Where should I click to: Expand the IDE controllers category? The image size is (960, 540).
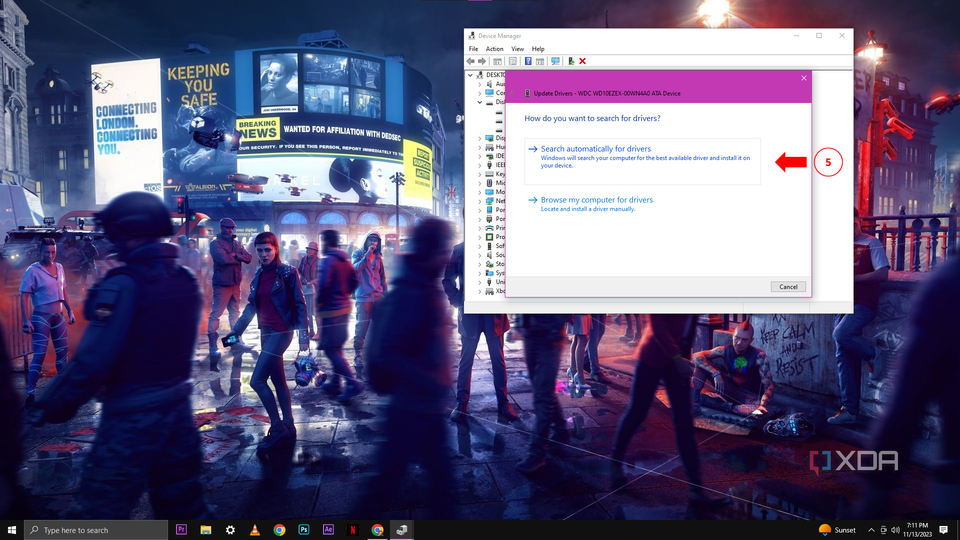480,156
